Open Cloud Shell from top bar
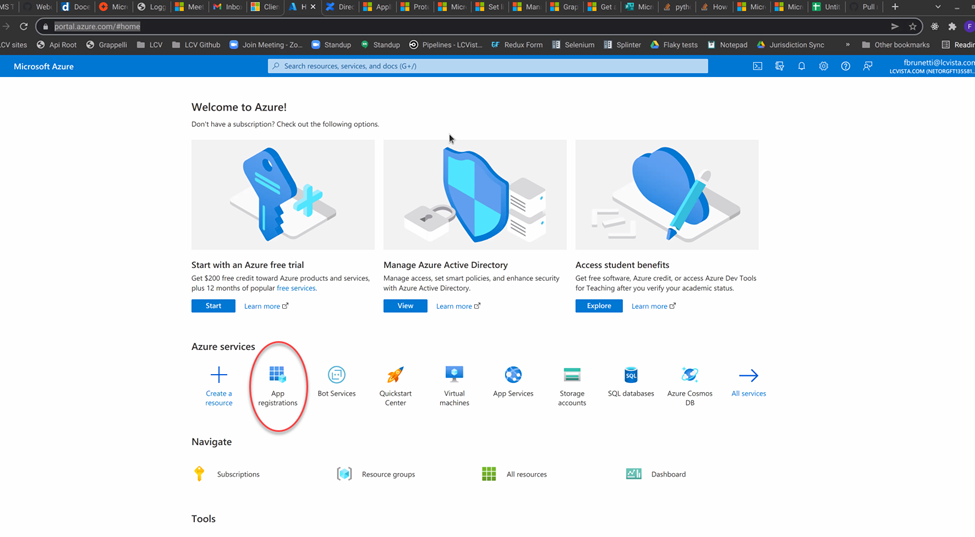 [x=757, y=66]
